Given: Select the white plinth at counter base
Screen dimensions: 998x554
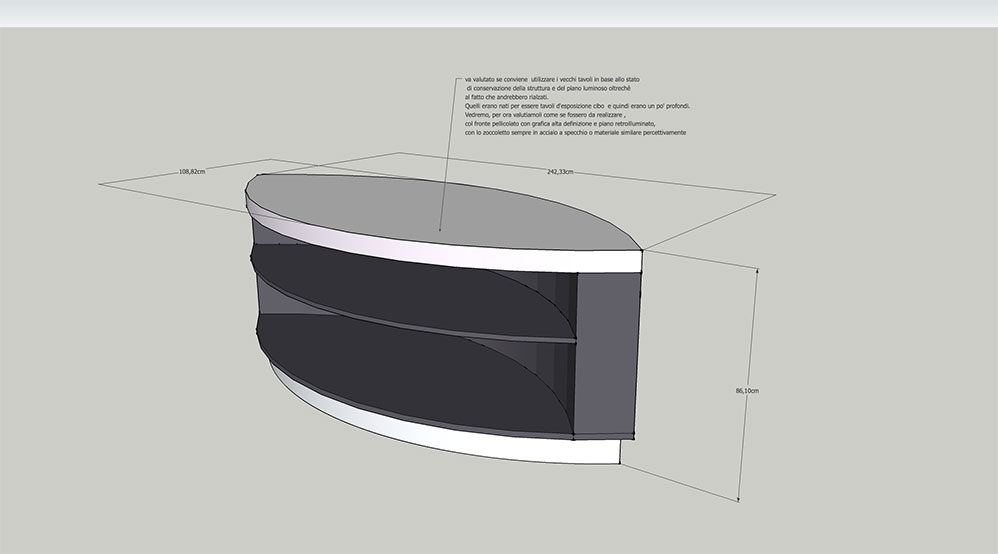Looking at the screenshot, I should (446, 439).
